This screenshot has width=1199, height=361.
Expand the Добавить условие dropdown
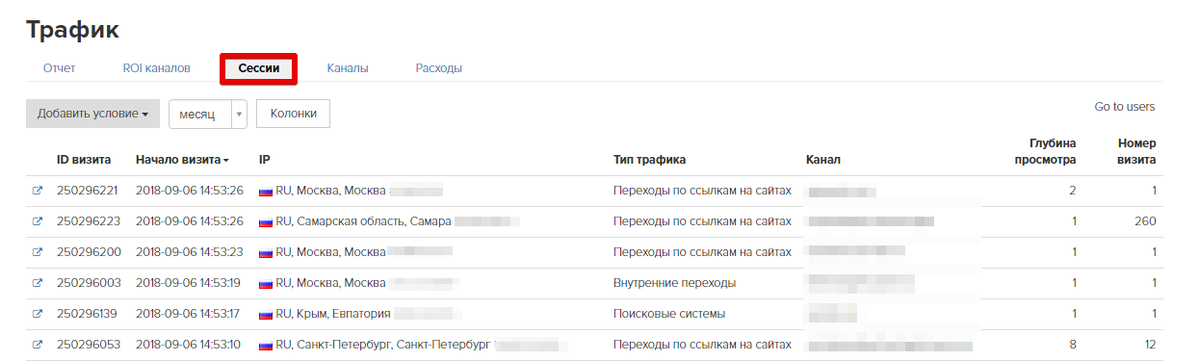[93, 114]
